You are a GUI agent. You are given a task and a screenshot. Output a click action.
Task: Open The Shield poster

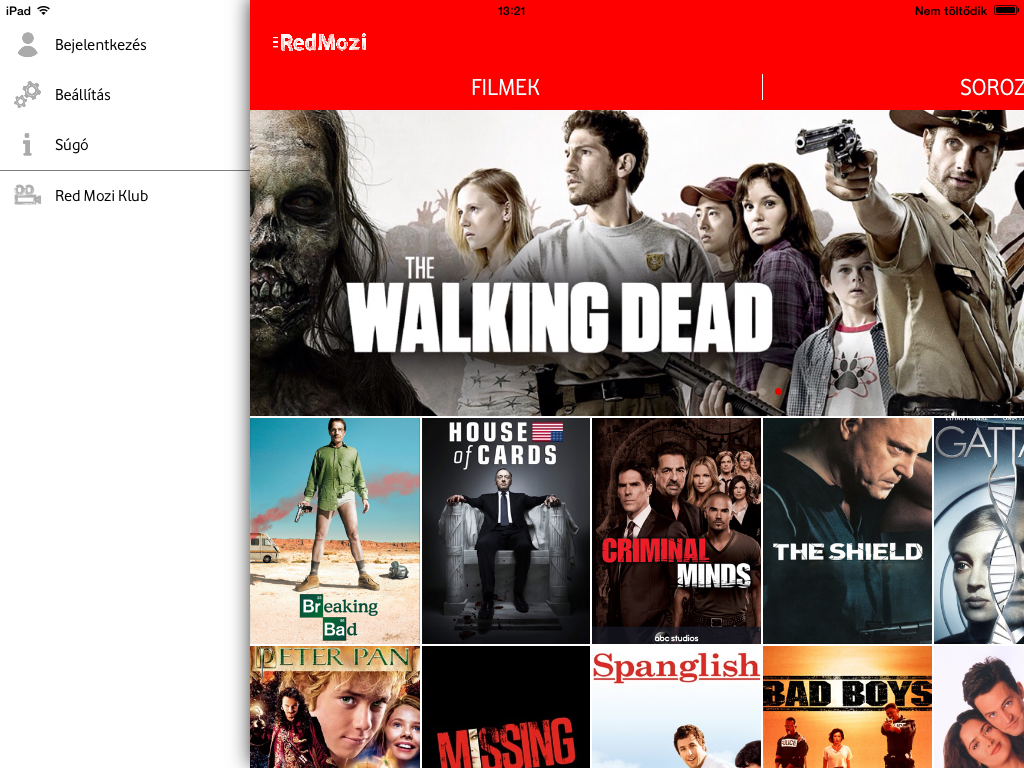pos(847,530)
